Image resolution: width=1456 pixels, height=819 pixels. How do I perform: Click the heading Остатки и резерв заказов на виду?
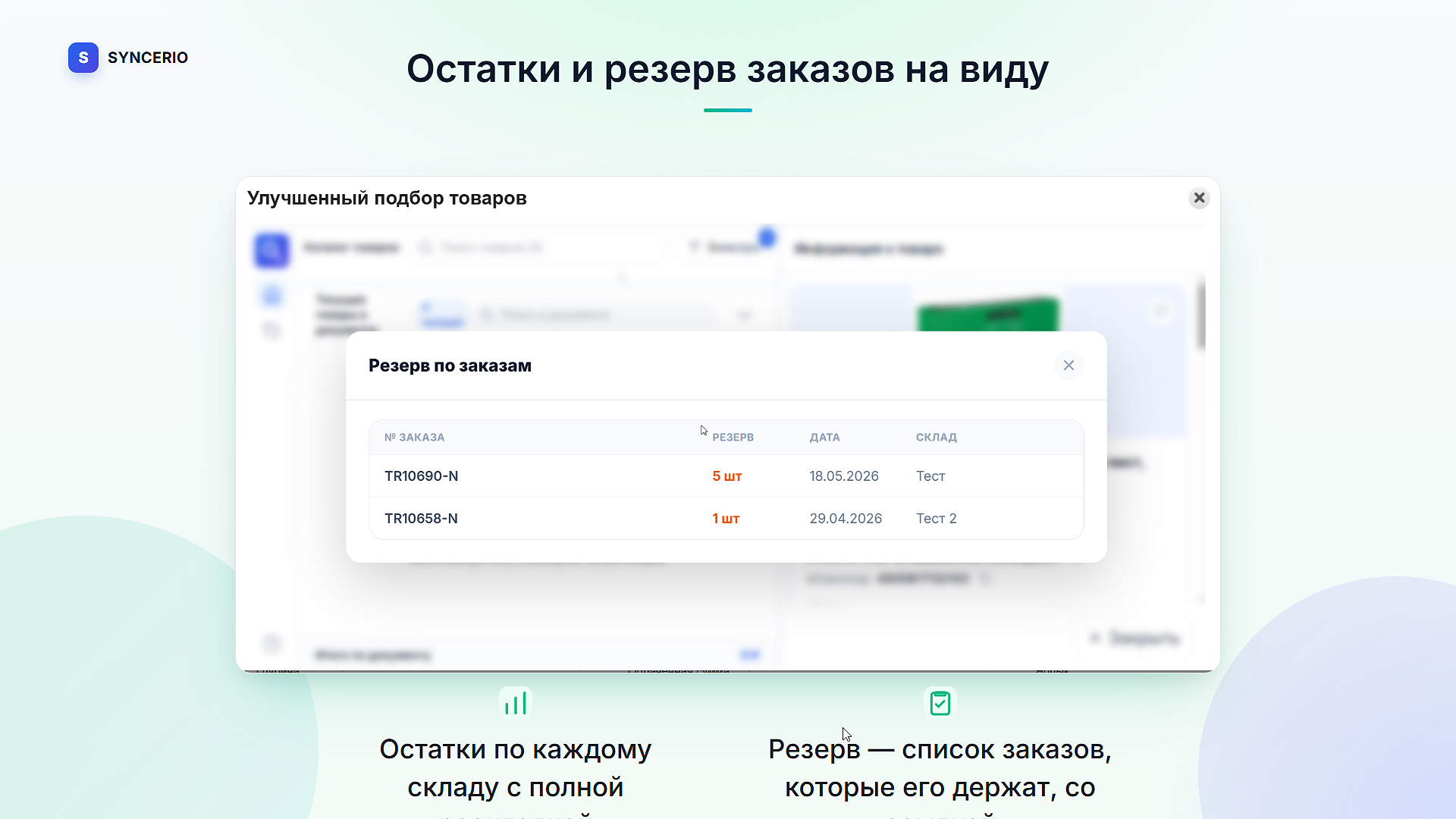point(727,69)
